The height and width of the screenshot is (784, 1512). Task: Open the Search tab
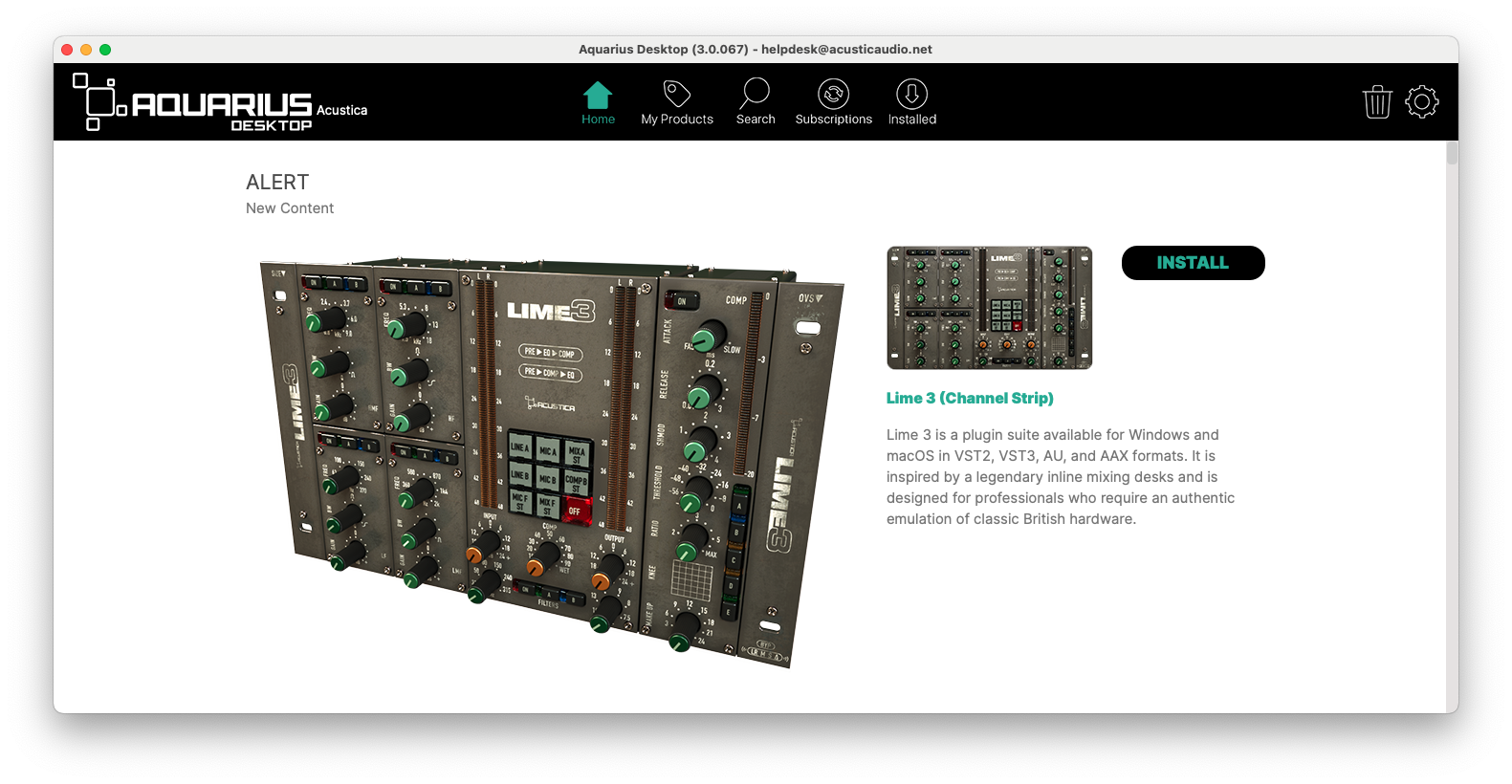point(756,103)
